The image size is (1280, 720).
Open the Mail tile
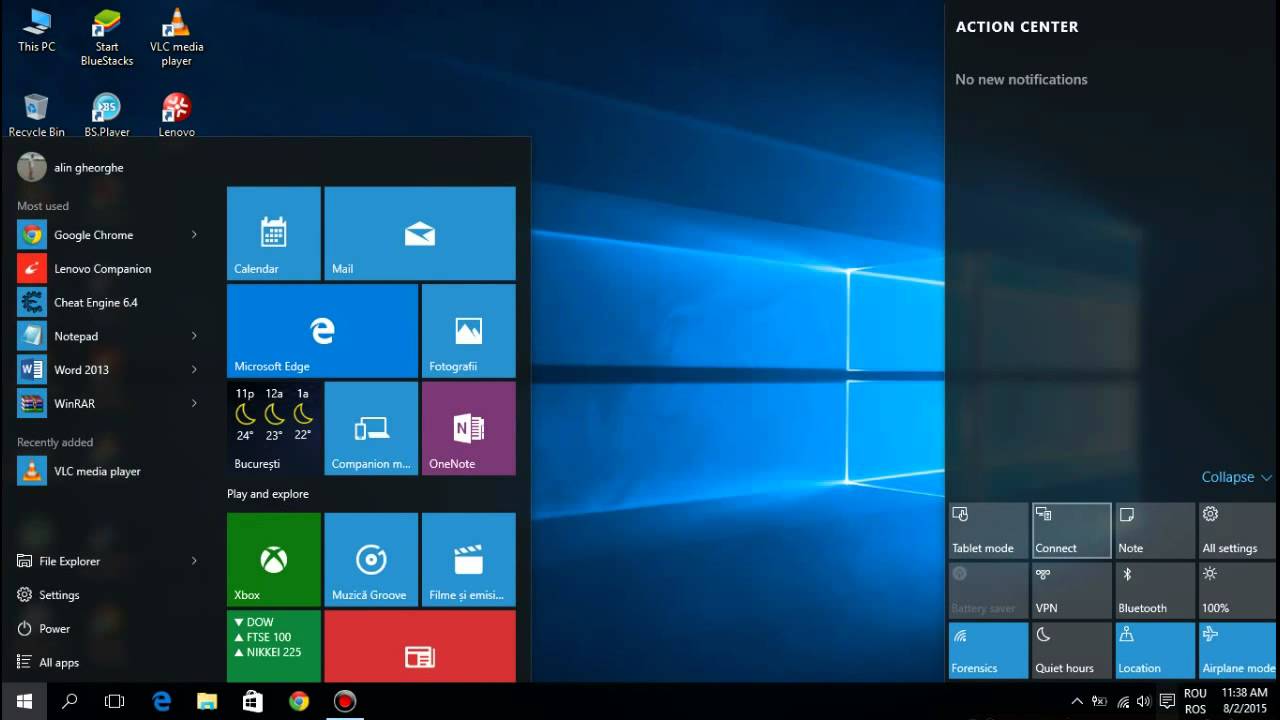pos(420,233)
